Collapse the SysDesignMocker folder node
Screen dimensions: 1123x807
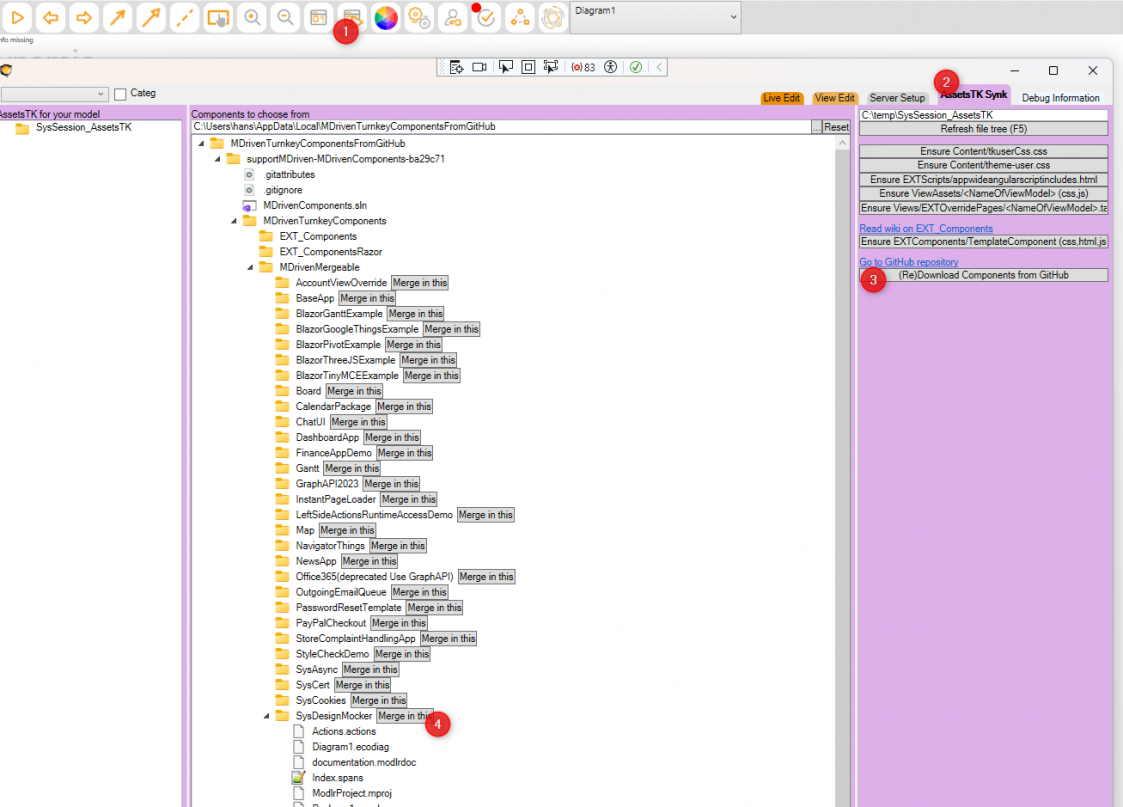(267, 716)
